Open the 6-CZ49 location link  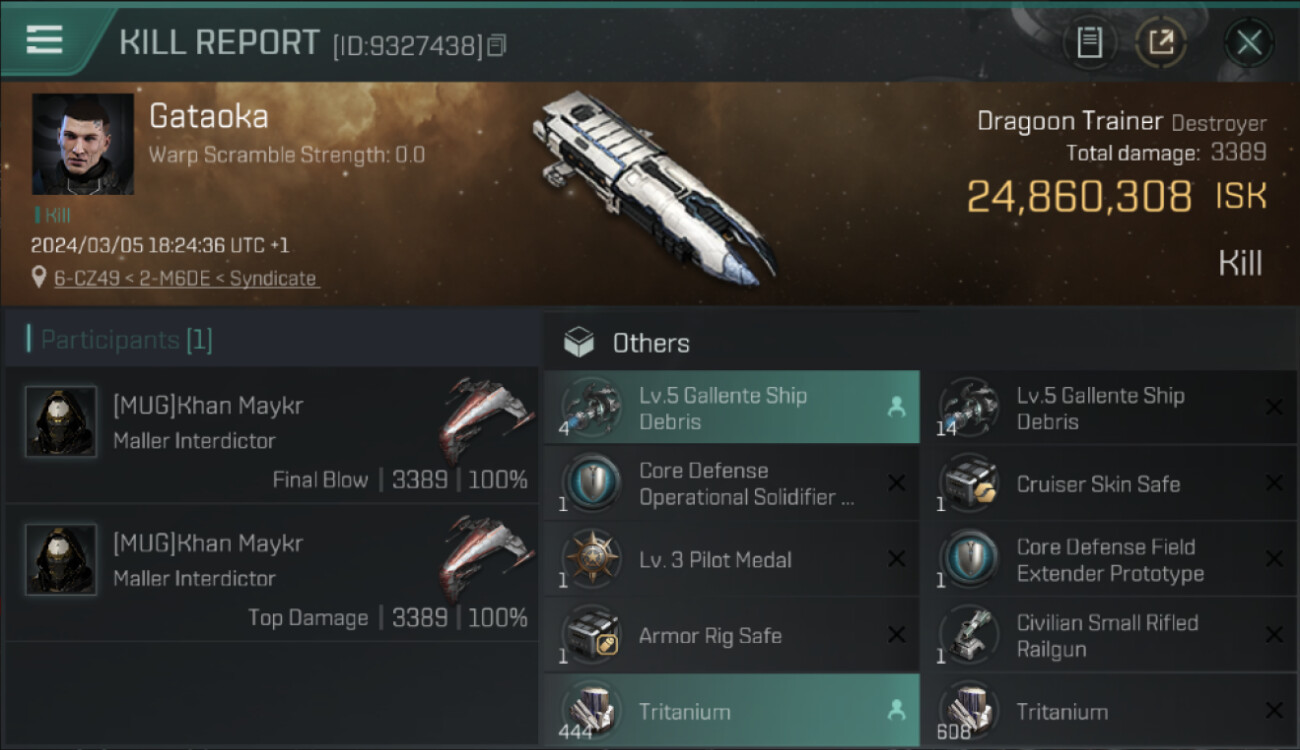coord(185,279)
